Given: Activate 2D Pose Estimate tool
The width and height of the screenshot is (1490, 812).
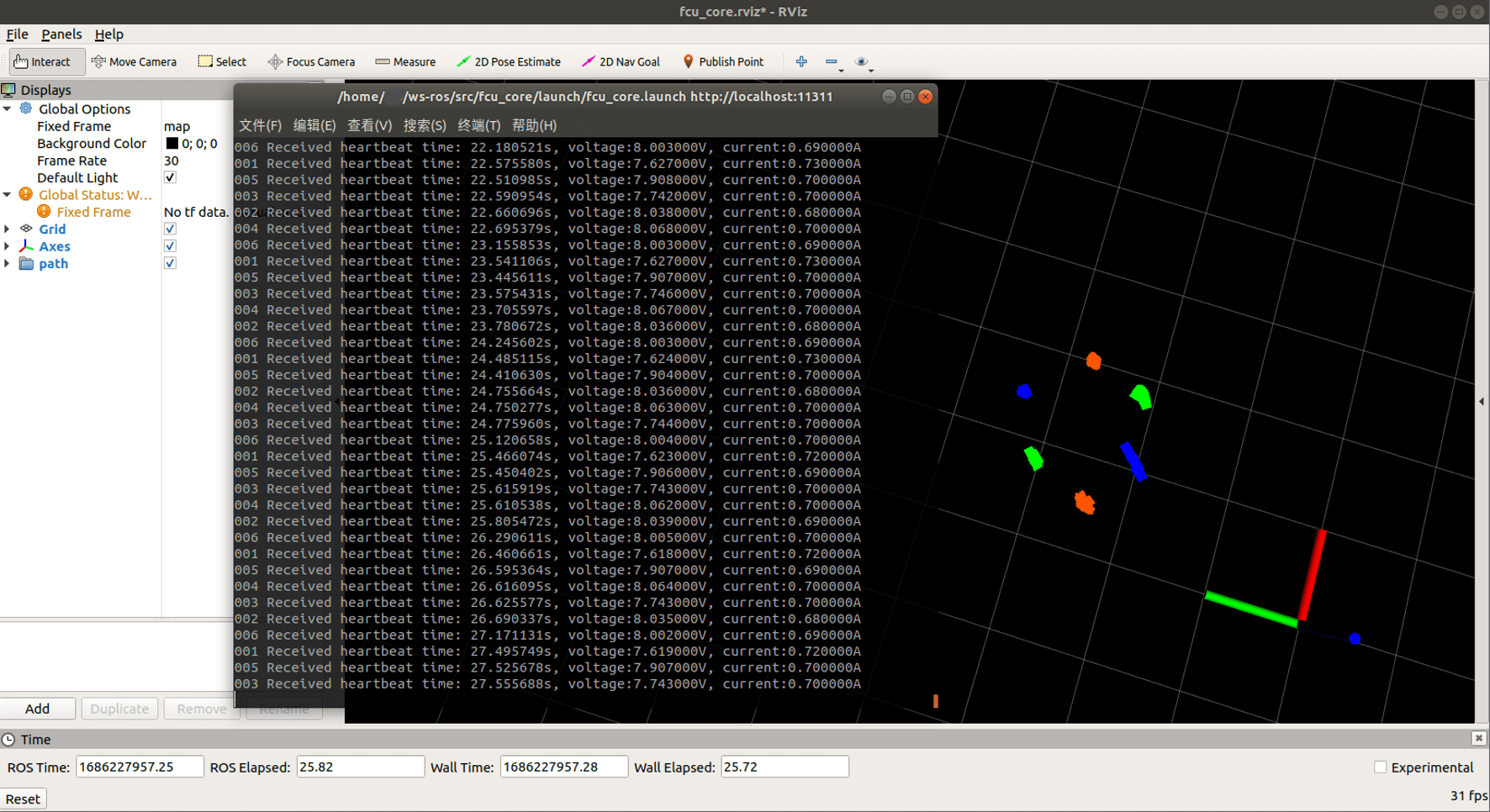Looking at the screenshot, I should tap(509, 61).
